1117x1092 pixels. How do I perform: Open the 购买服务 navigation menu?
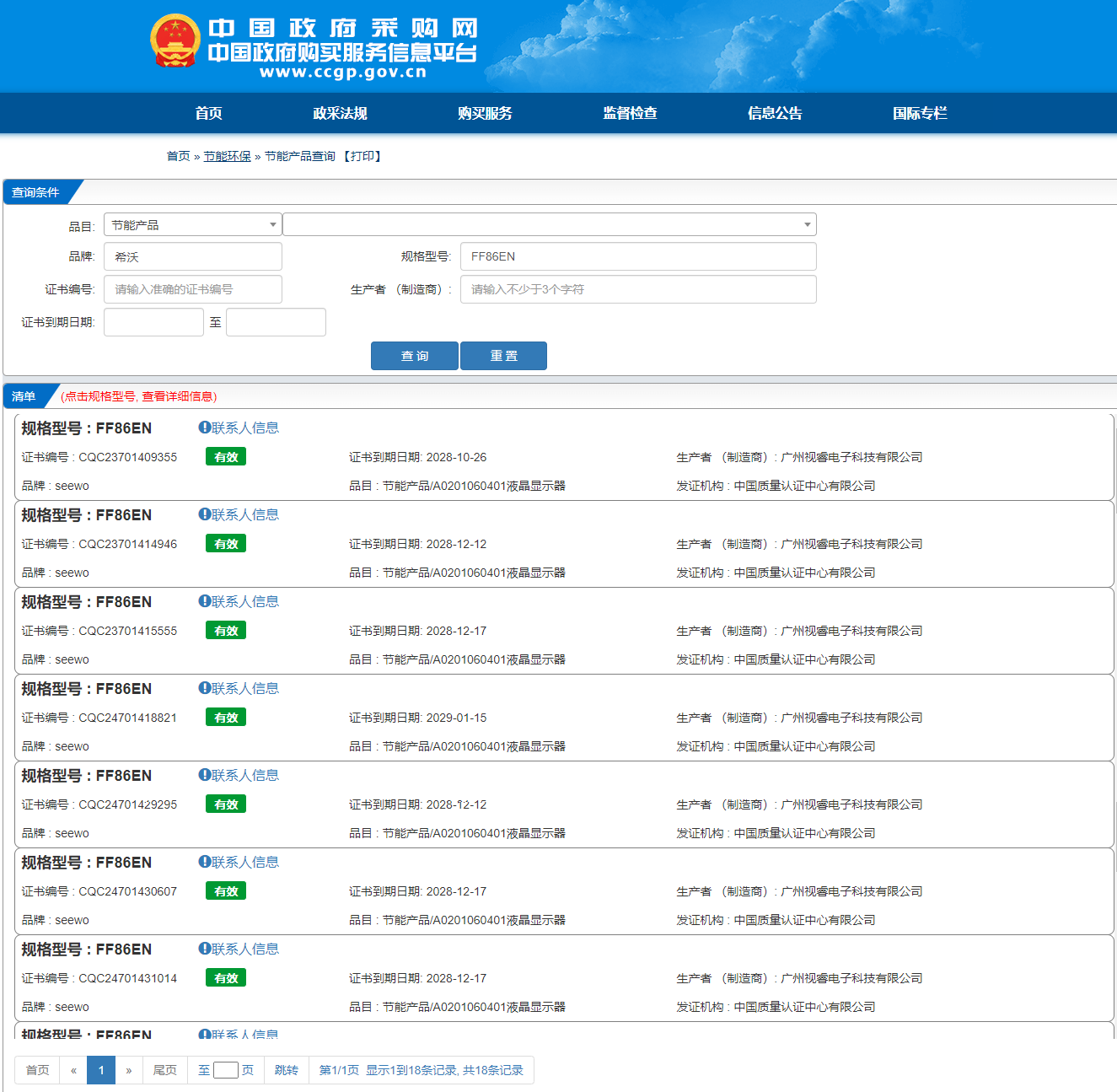485,114
